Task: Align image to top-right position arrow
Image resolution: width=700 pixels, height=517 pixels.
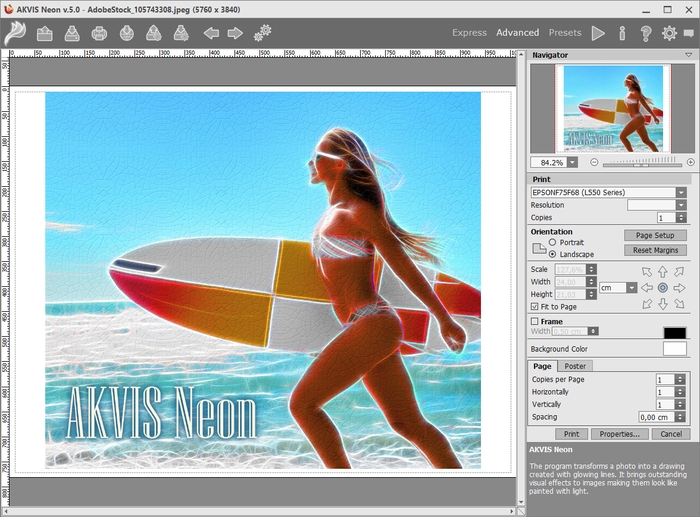Action: click(x=679, y=271)
